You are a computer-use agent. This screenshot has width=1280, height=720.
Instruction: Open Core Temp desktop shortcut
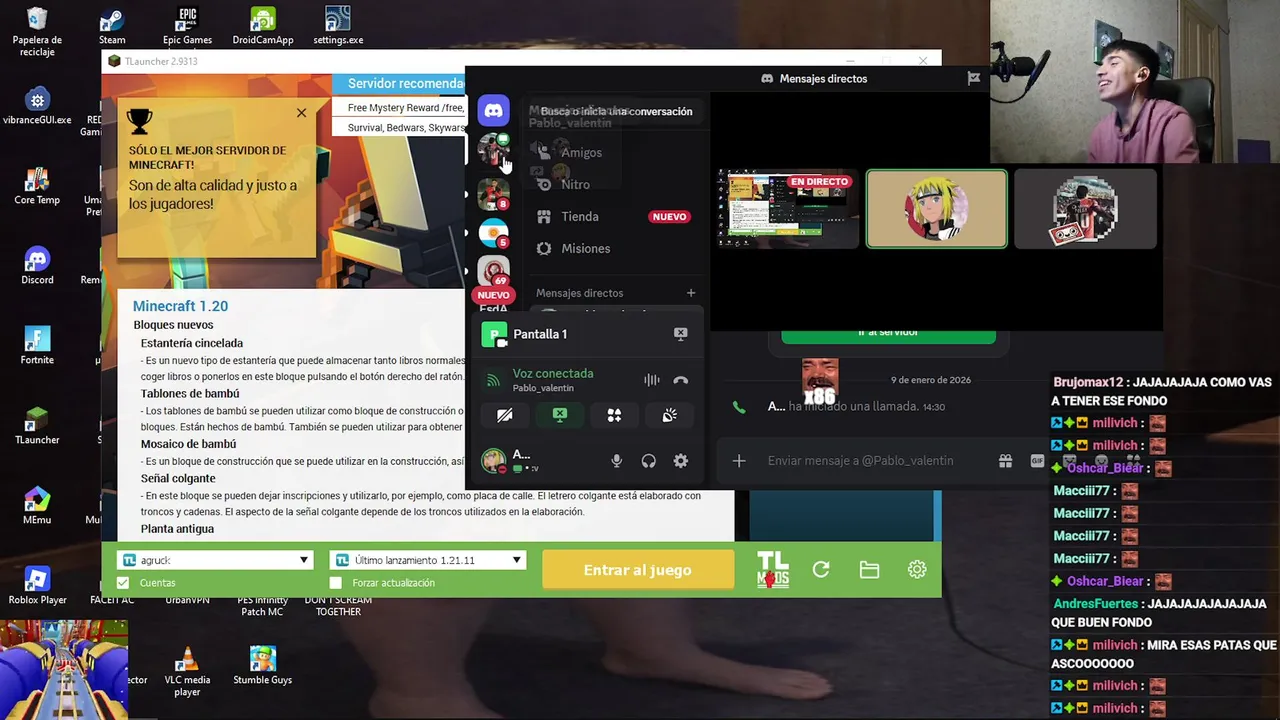pos(37,186)
